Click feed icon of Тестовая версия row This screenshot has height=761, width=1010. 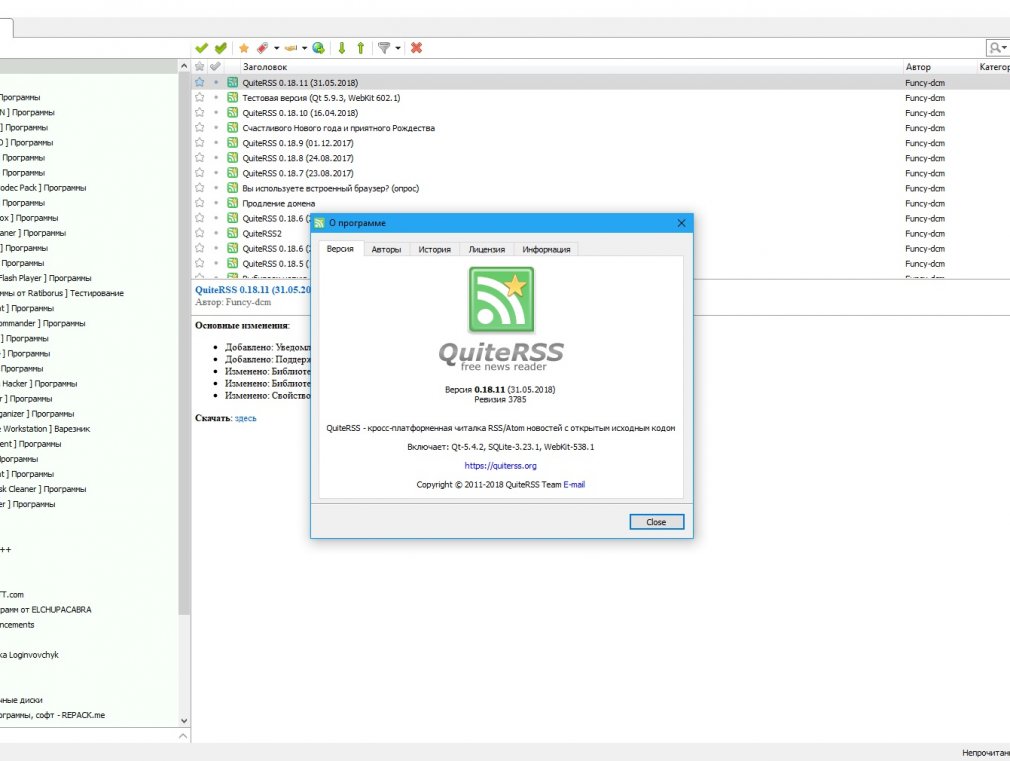click(x=233, y=97)
